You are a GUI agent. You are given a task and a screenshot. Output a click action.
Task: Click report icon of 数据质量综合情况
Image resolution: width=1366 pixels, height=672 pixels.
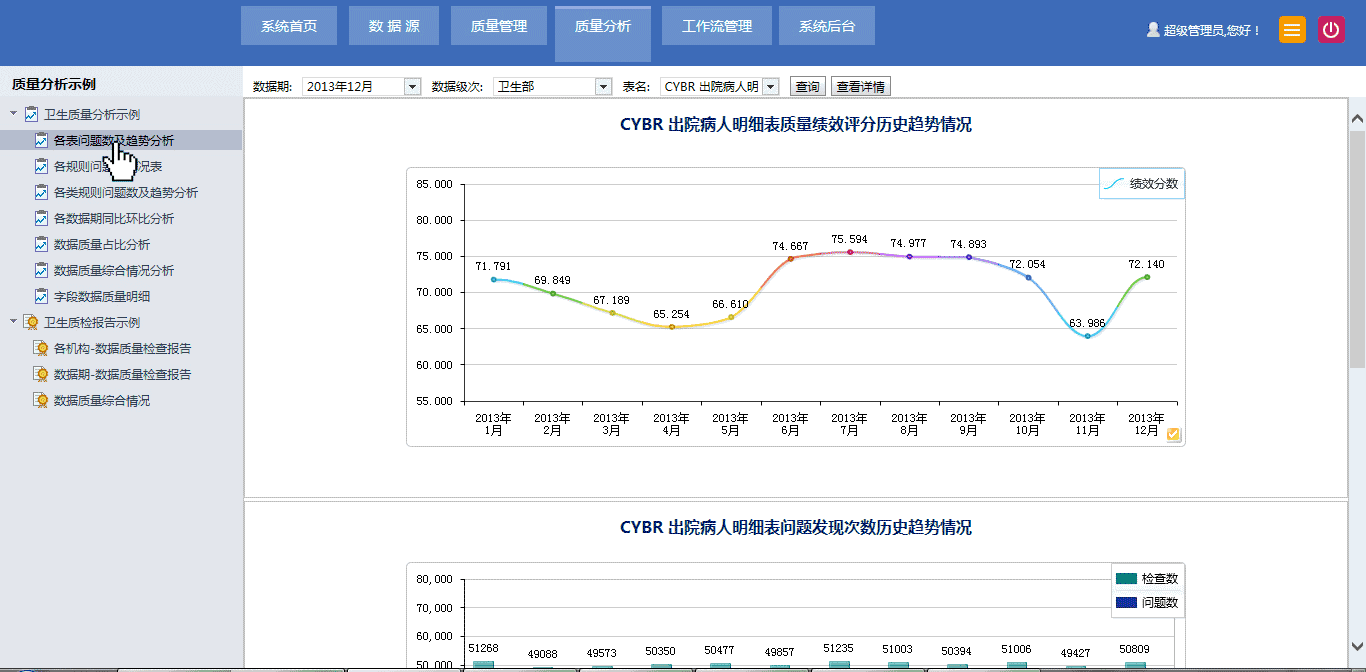(x=41, y=400)
